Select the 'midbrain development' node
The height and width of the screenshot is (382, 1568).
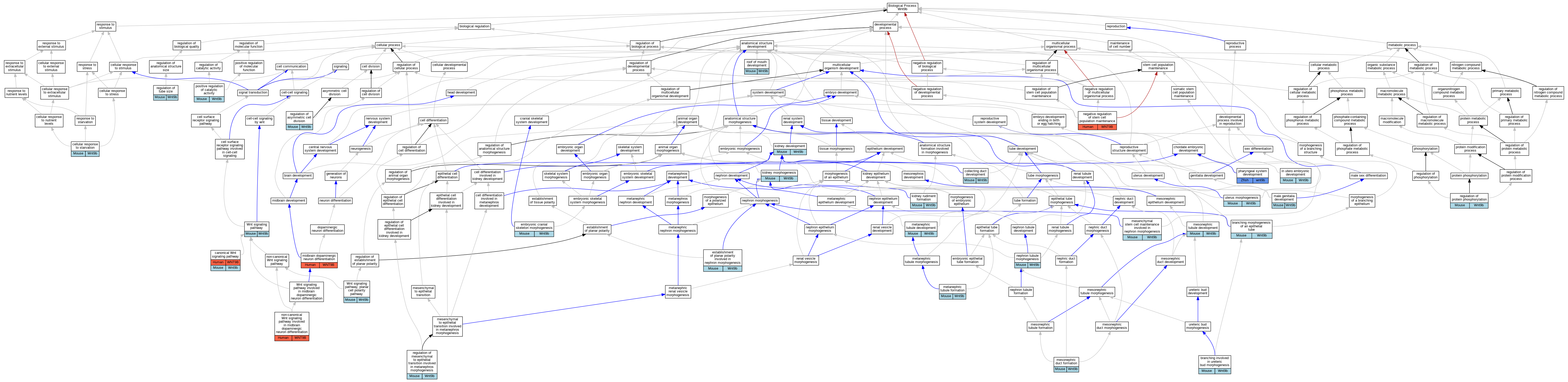(x=289, y=200)
